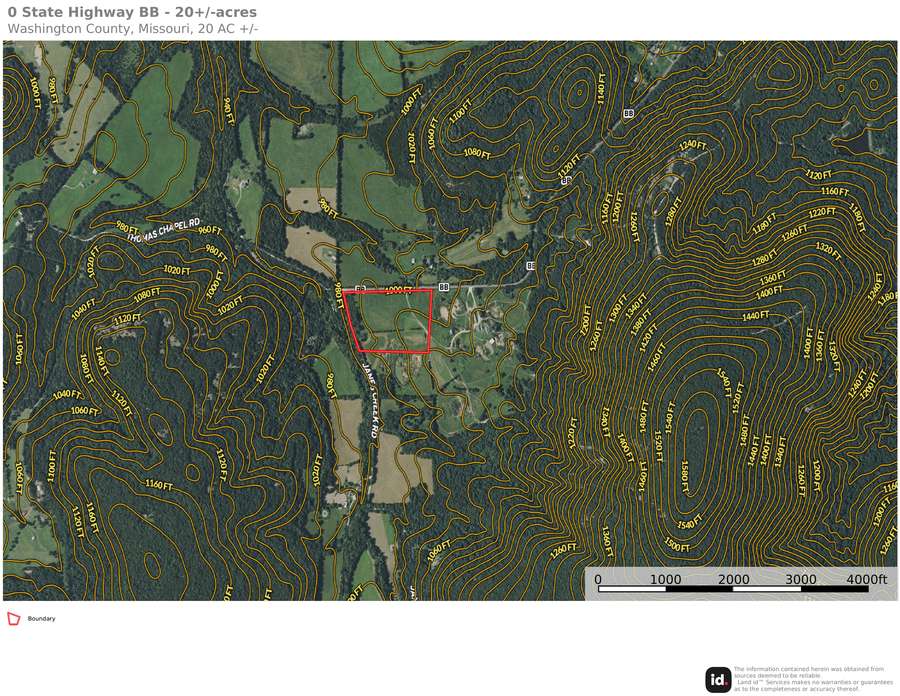Click the "THOMAS CHAPEL RD" road label
The width and height of the screenshot is (900, 696).
click(x=163, y=229)
